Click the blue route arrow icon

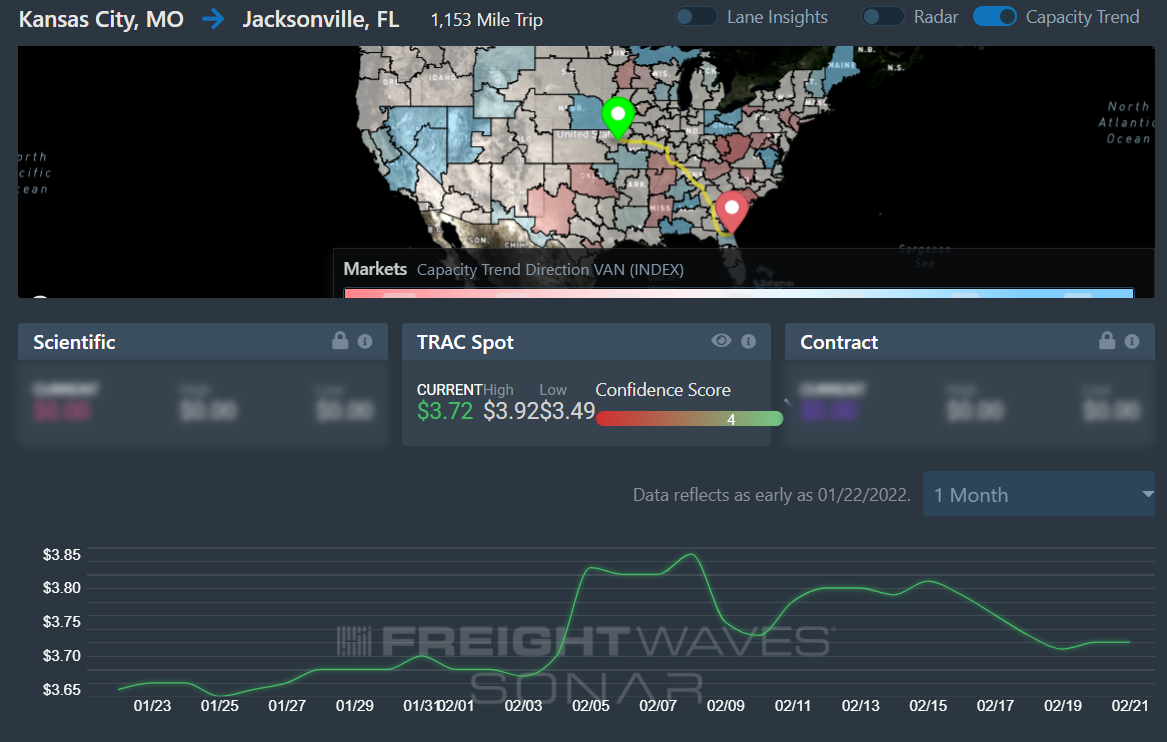(x=213, y=19)
